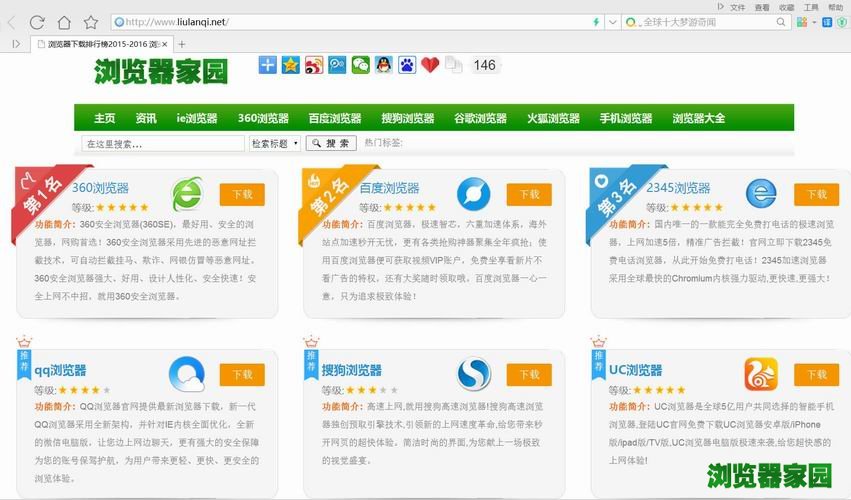Open the 工具 menu
Screen dimensions: 851x500
(811, 7)
